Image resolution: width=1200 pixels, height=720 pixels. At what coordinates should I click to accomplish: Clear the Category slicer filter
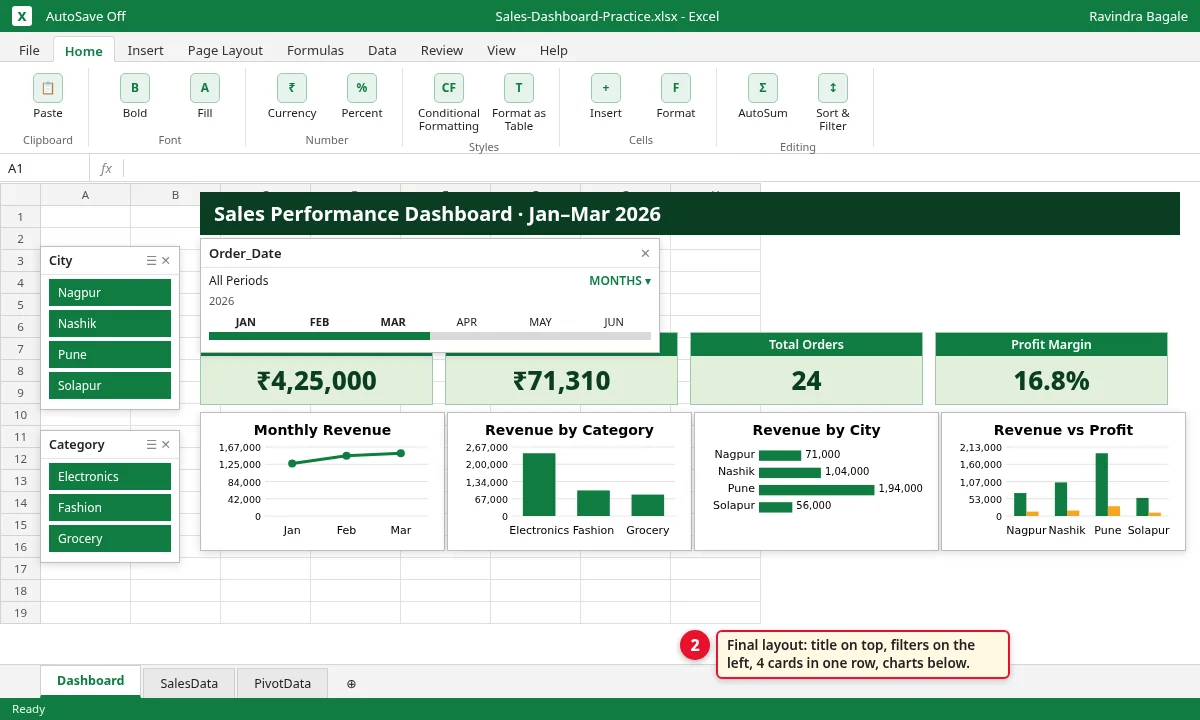[166, 445]
